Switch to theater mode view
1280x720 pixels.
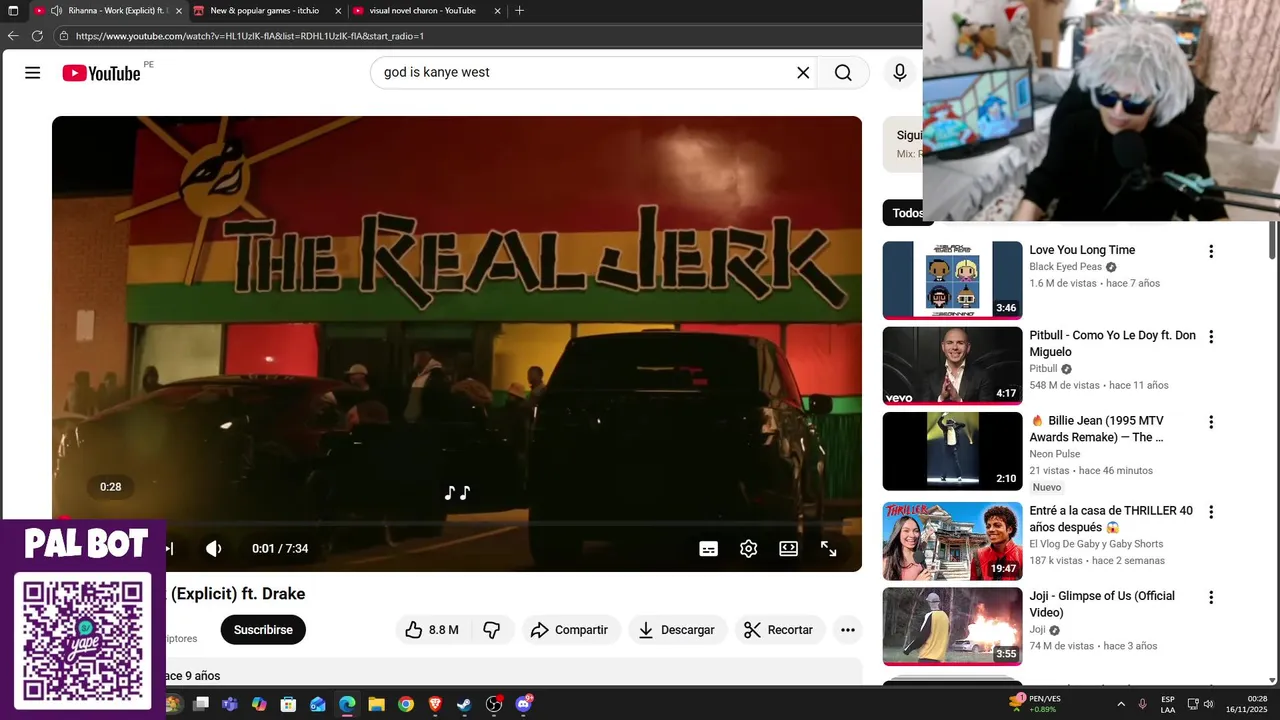[x=788, y=548]
